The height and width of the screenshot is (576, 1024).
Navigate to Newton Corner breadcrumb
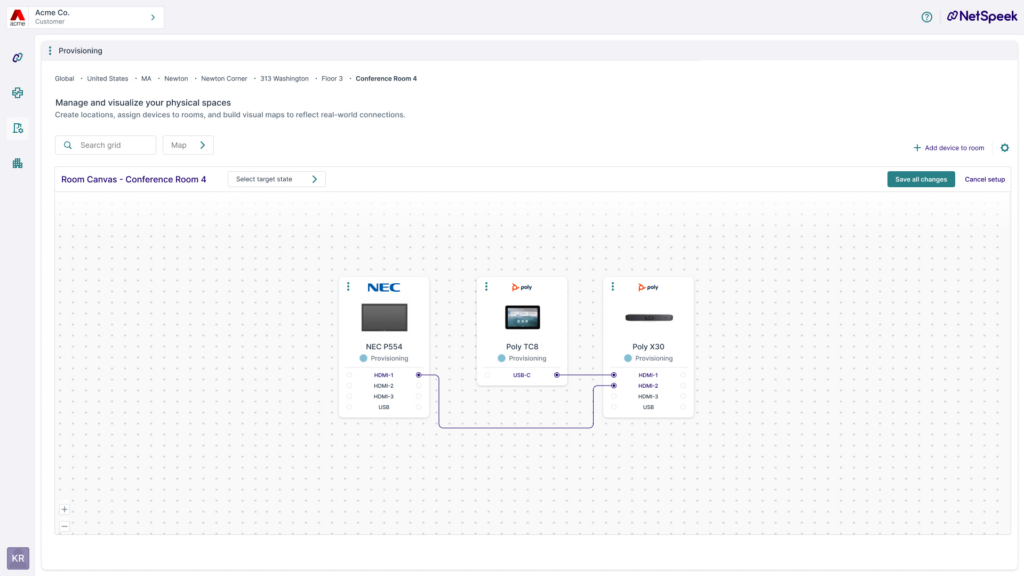pyautogui.click(x=224, y=78)
